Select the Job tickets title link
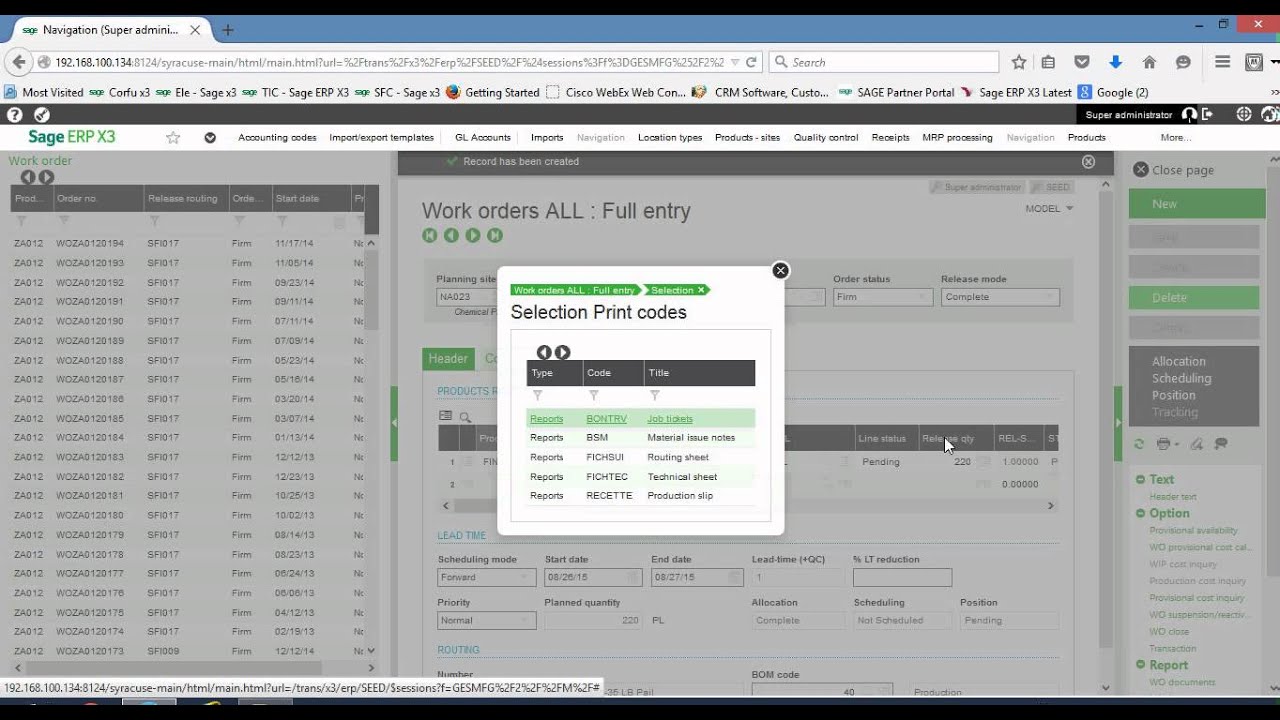Viewport: 1280px width, 720px height. [x=670, y=419]
